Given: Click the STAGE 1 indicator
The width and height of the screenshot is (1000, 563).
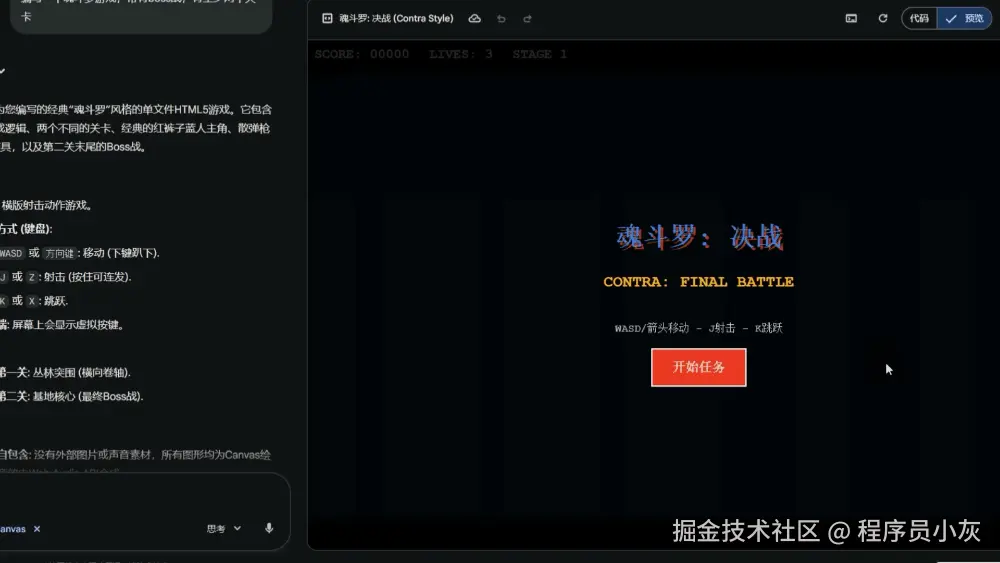Looking at the screenshot, I should 540,54.
